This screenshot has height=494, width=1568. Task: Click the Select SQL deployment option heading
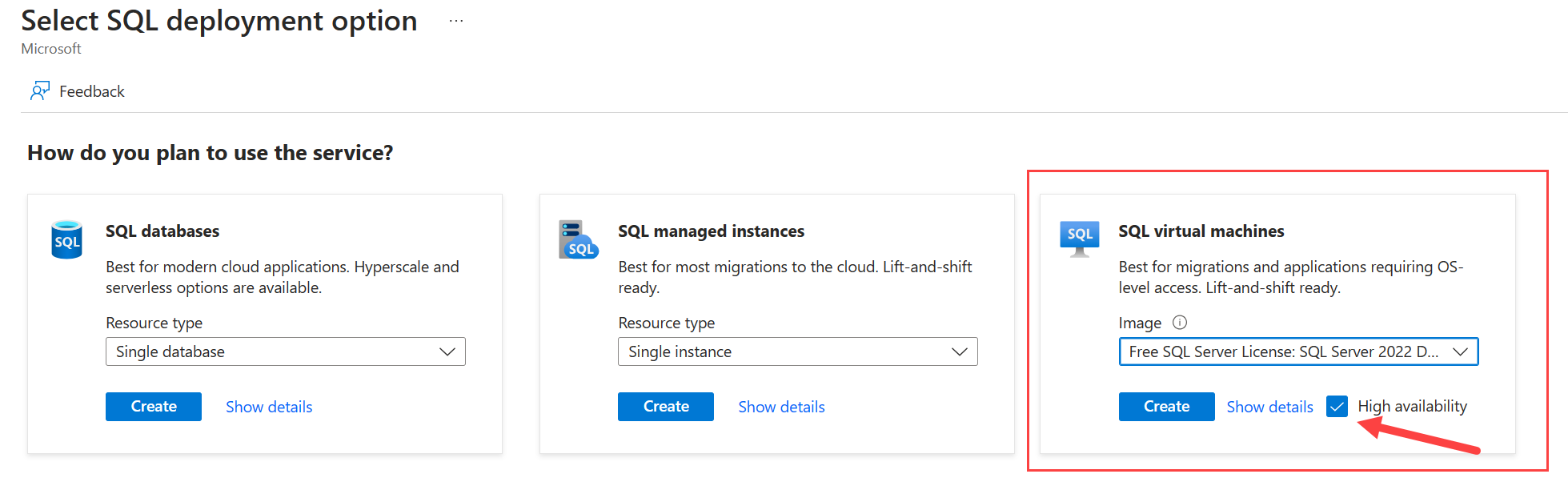click(x=219, y=21)
